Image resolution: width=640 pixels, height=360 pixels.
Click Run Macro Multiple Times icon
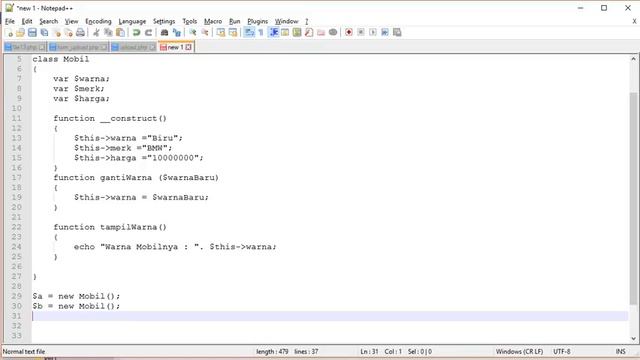click(x=385, y=33)
